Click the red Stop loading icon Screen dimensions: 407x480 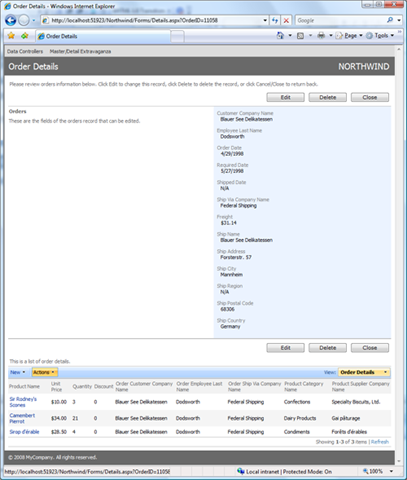(x=286, y=20)
